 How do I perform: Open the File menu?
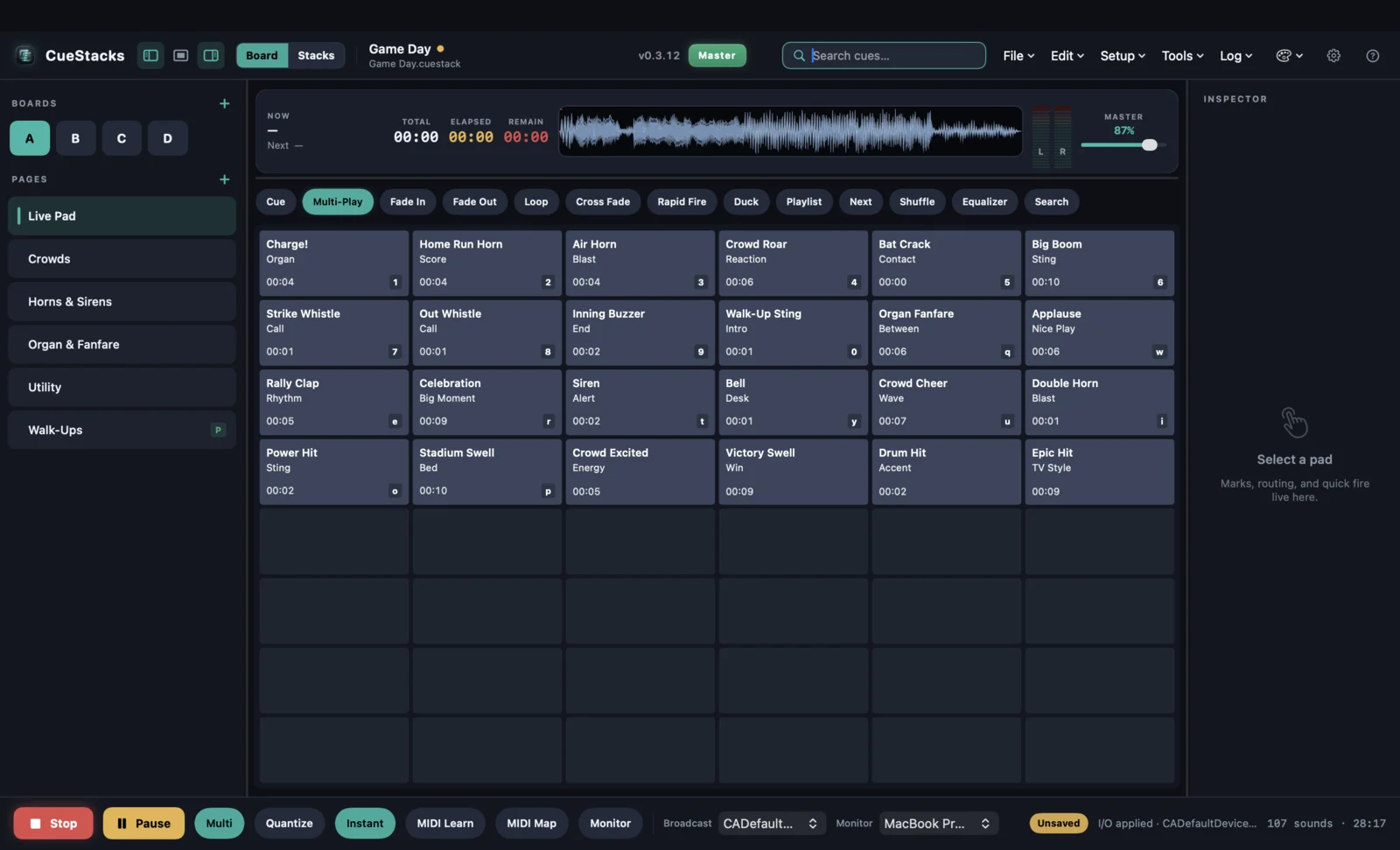click(1018, 55)
